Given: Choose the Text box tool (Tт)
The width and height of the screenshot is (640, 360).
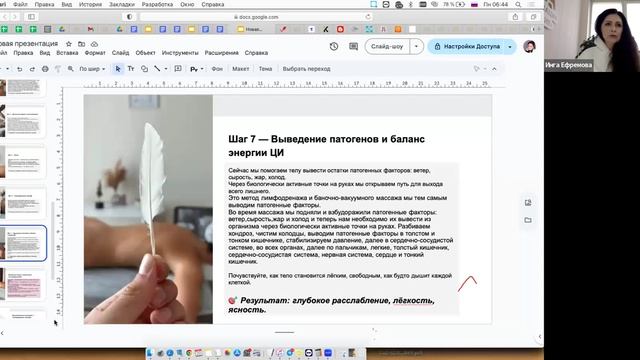Looking at the screenshot, I should pyautogui.click(x=131, y=69).
